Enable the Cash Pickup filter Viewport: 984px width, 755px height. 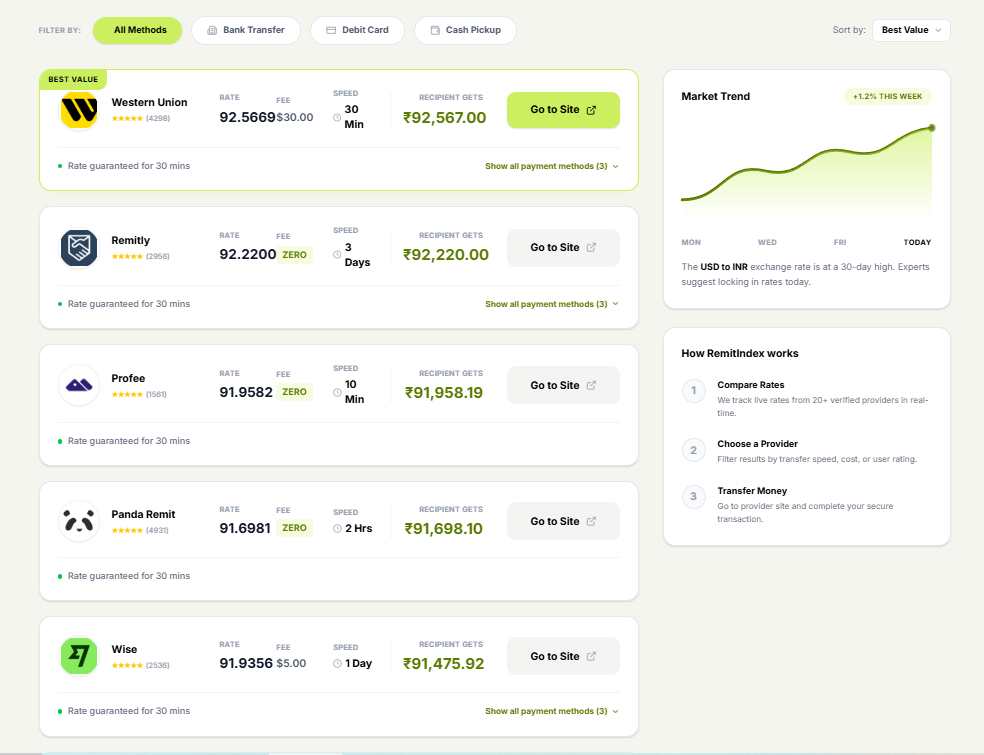(465, 30)
